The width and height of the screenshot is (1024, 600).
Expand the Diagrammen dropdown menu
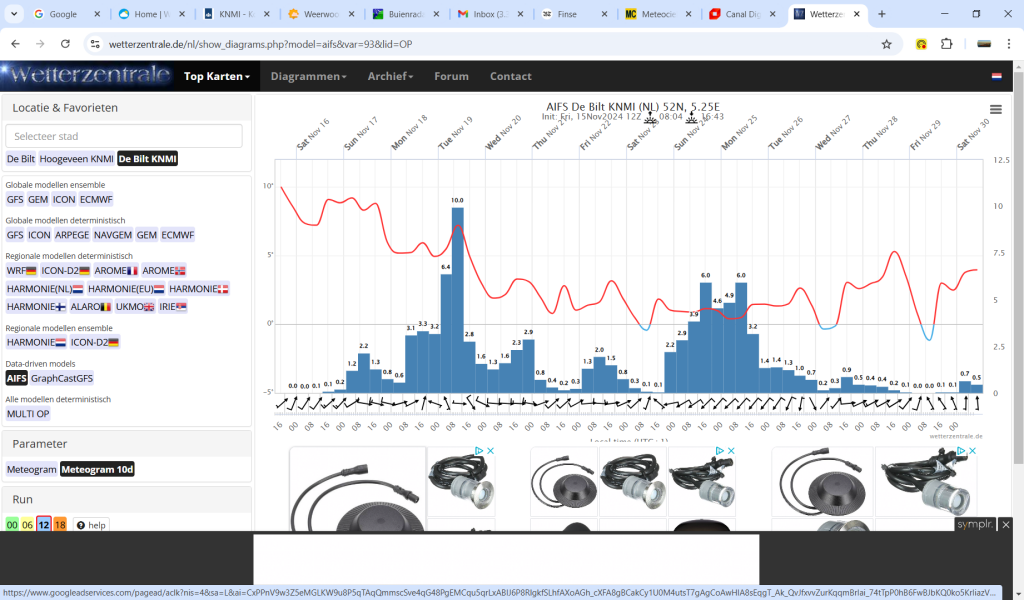click(x=308, y=76)
